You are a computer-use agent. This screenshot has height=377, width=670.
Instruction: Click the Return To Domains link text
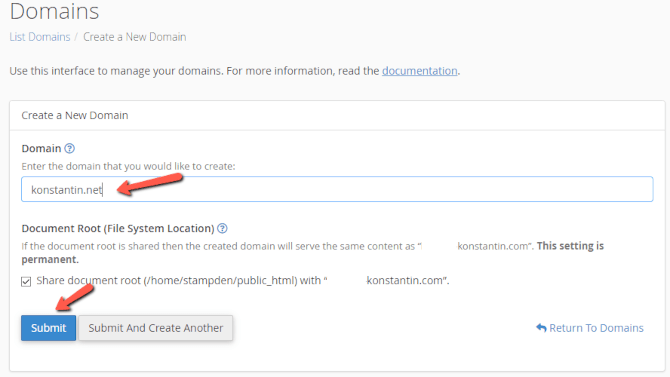[x=596, y=328]
